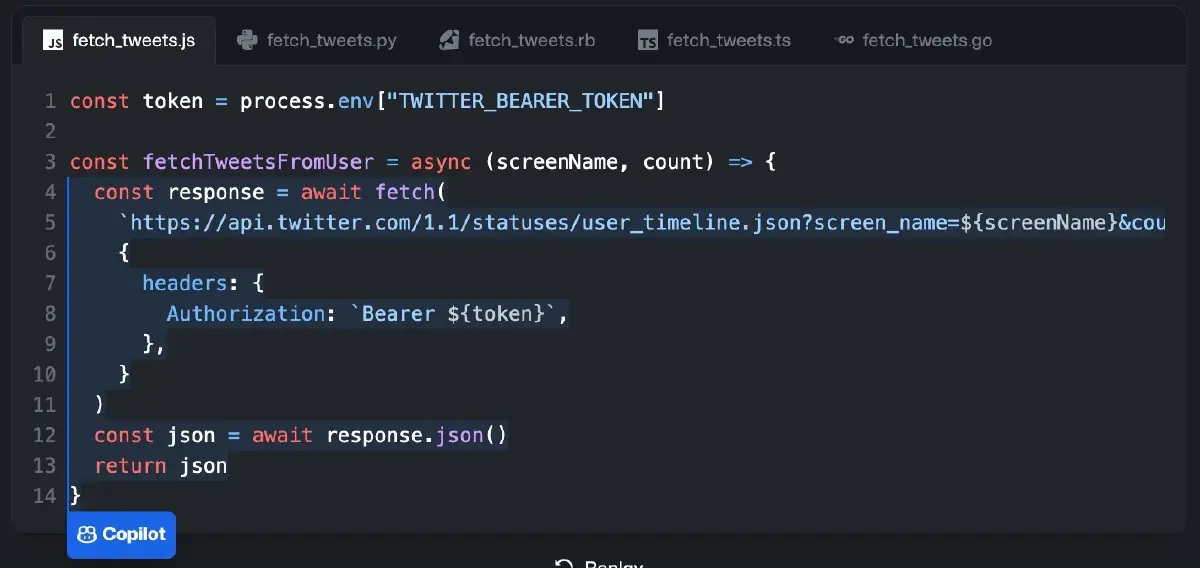Click the TS icon beside fetch_tweets.ts

(648, 41)
